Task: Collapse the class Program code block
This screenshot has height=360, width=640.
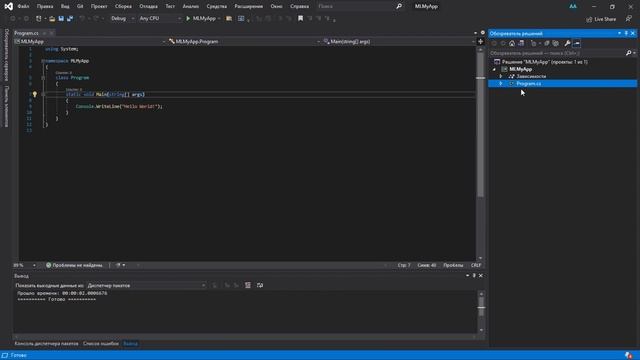Action: pos(43,78)
